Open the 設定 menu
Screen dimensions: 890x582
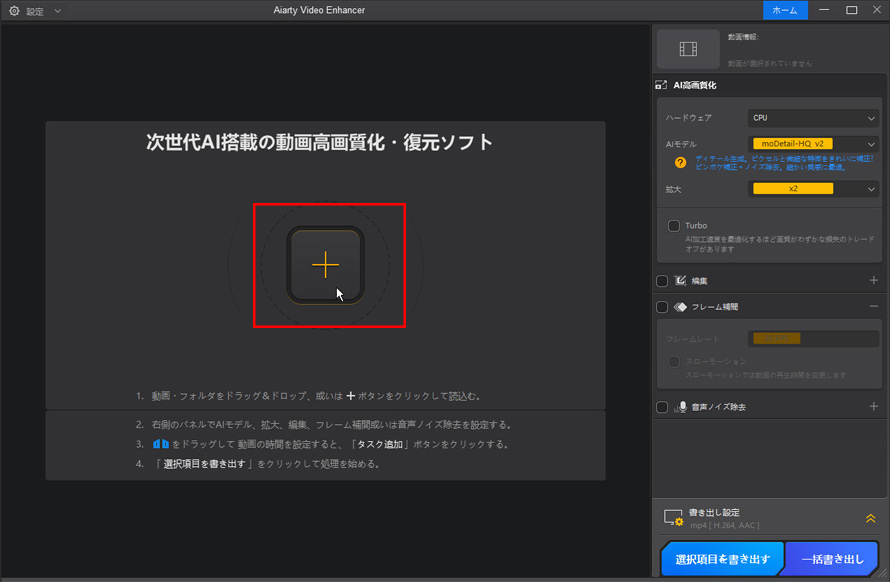[35, 11]
